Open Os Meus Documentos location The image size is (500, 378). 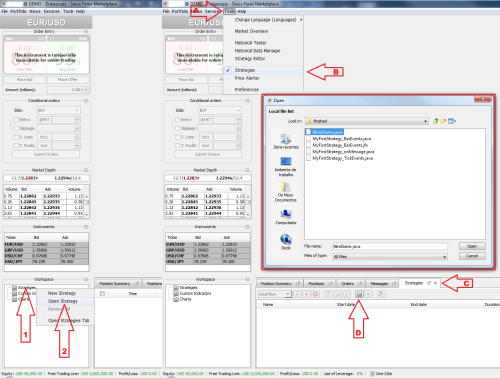[286, 192]
